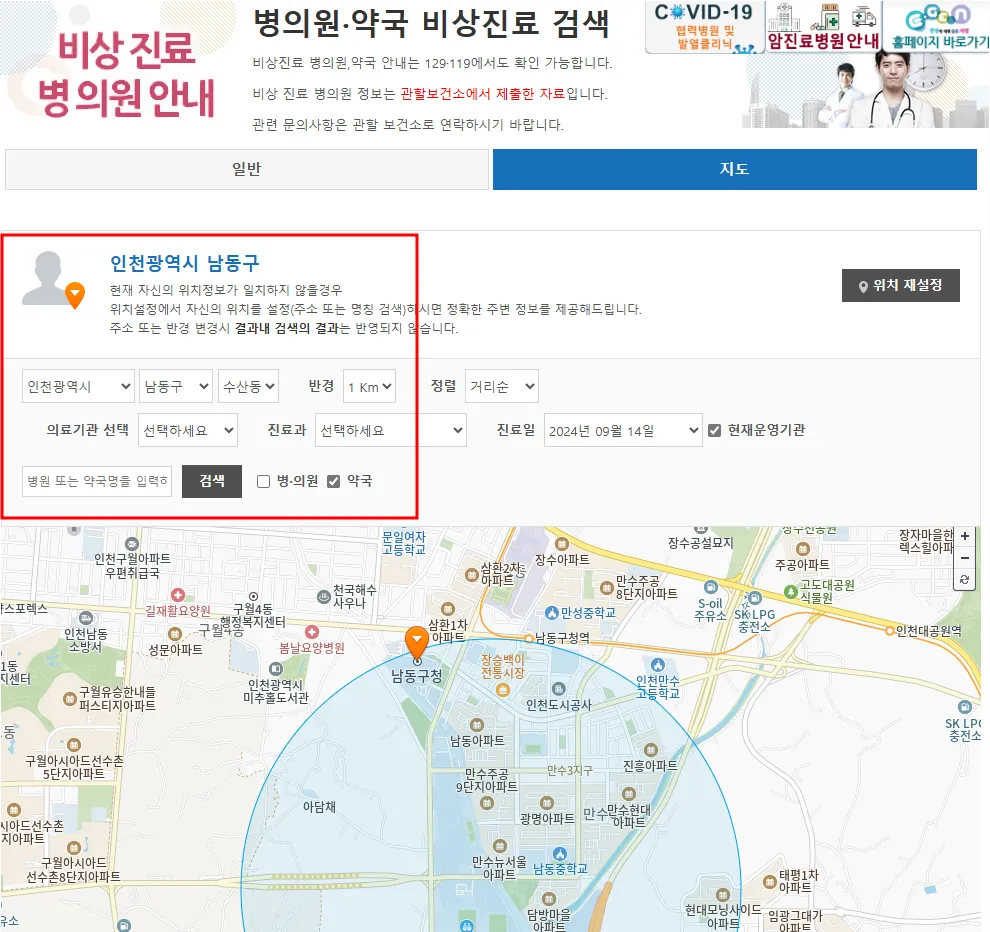Uncheck the 약국 checkbox
Image resolution: width=990 pixels, height=932 pixels.
(333, 482)
